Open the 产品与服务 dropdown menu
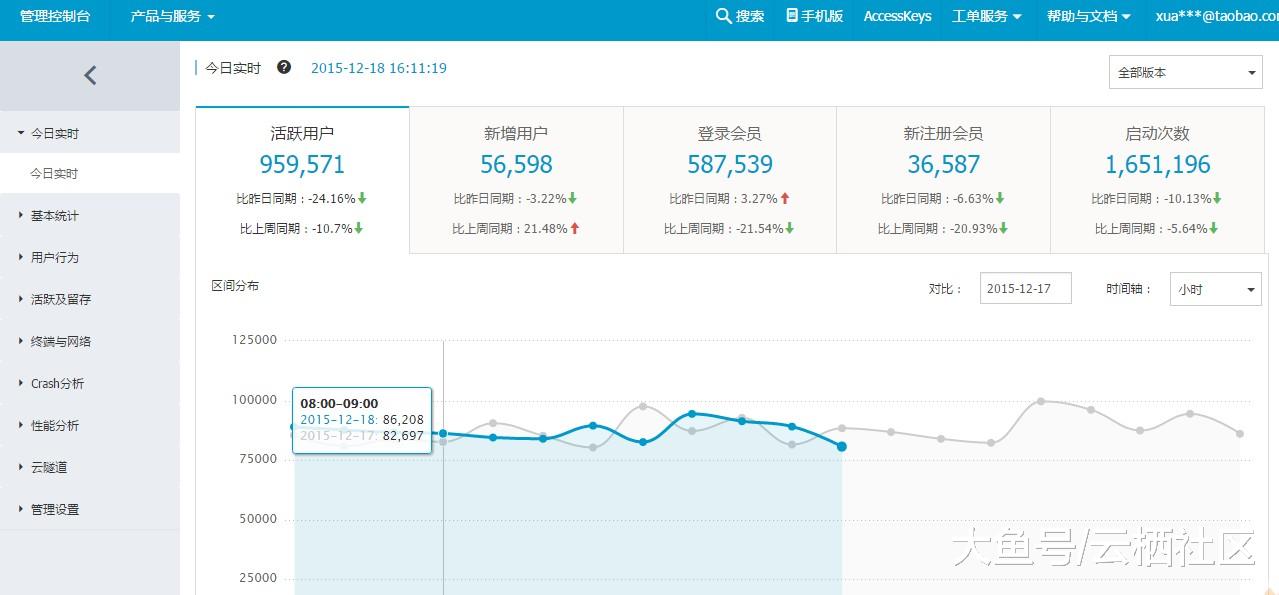 (x=172, y=16)
